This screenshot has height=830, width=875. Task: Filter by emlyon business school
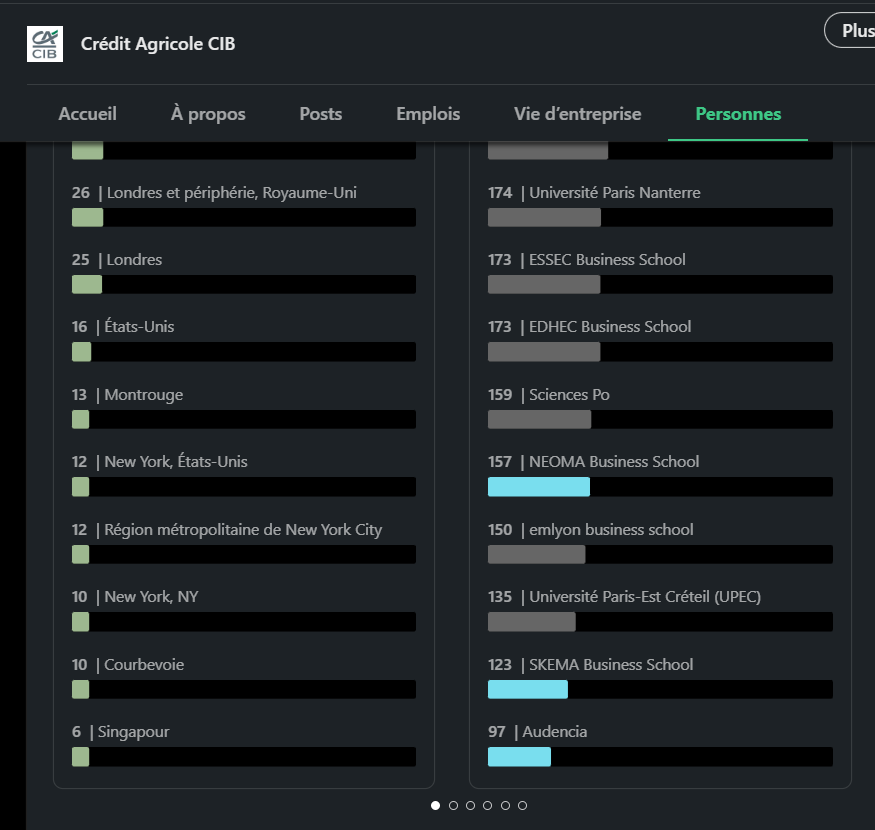pos(660,543)
